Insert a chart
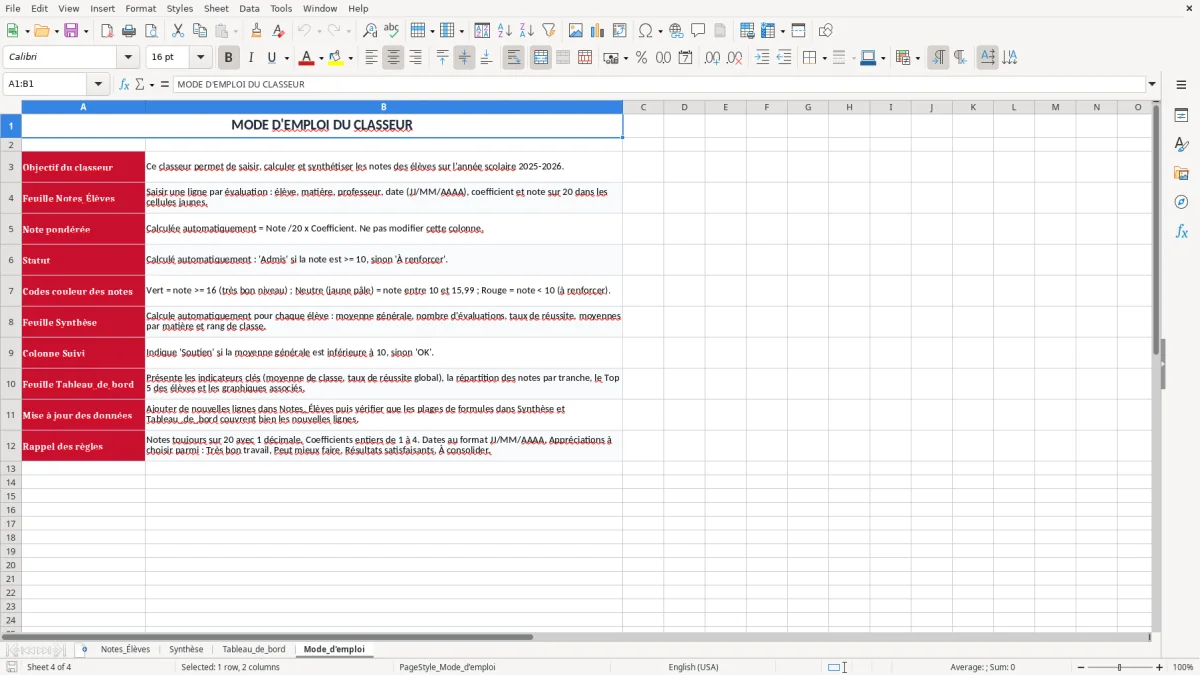Image resolution: width=1200 pixels, height=675 pixels. coord(598,31)
